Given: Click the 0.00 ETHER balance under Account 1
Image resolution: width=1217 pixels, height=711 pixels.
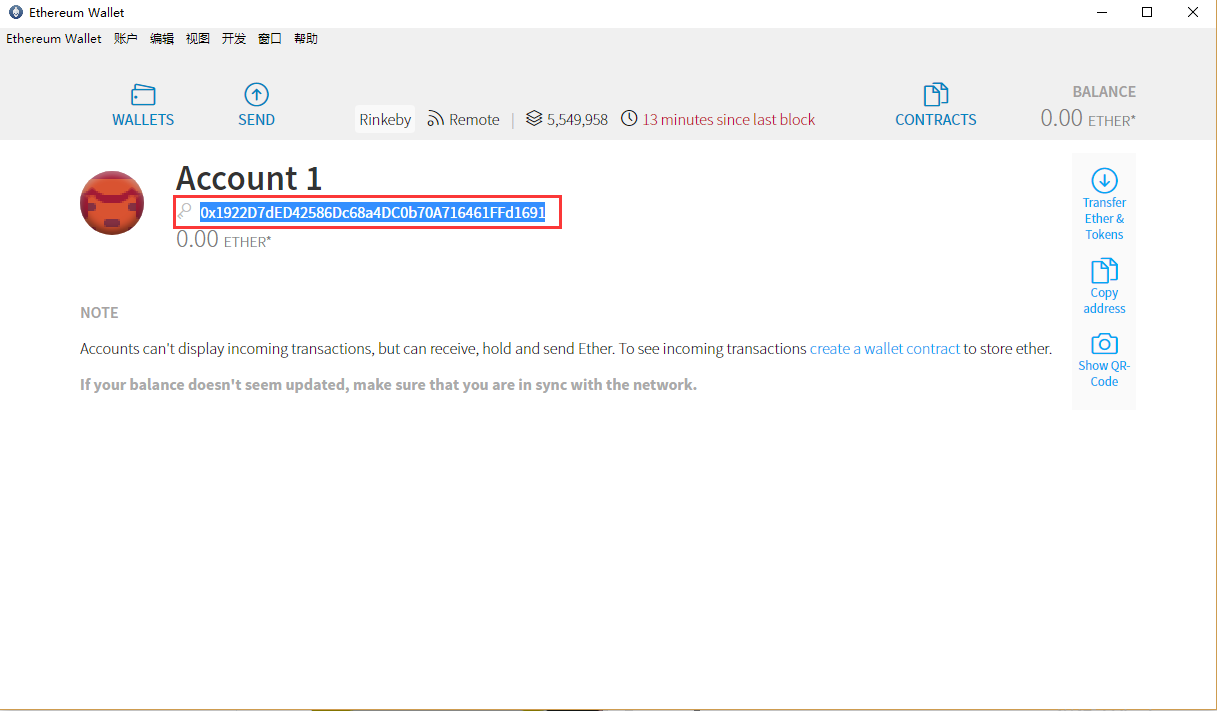Looking at the screenshot, I should pyautogui.click(x=224, y=240).
